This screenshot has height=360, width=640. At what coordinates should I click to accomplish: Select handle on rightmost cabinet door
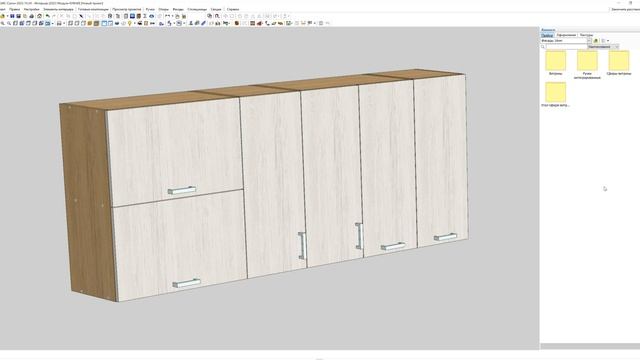click(445, 237)
